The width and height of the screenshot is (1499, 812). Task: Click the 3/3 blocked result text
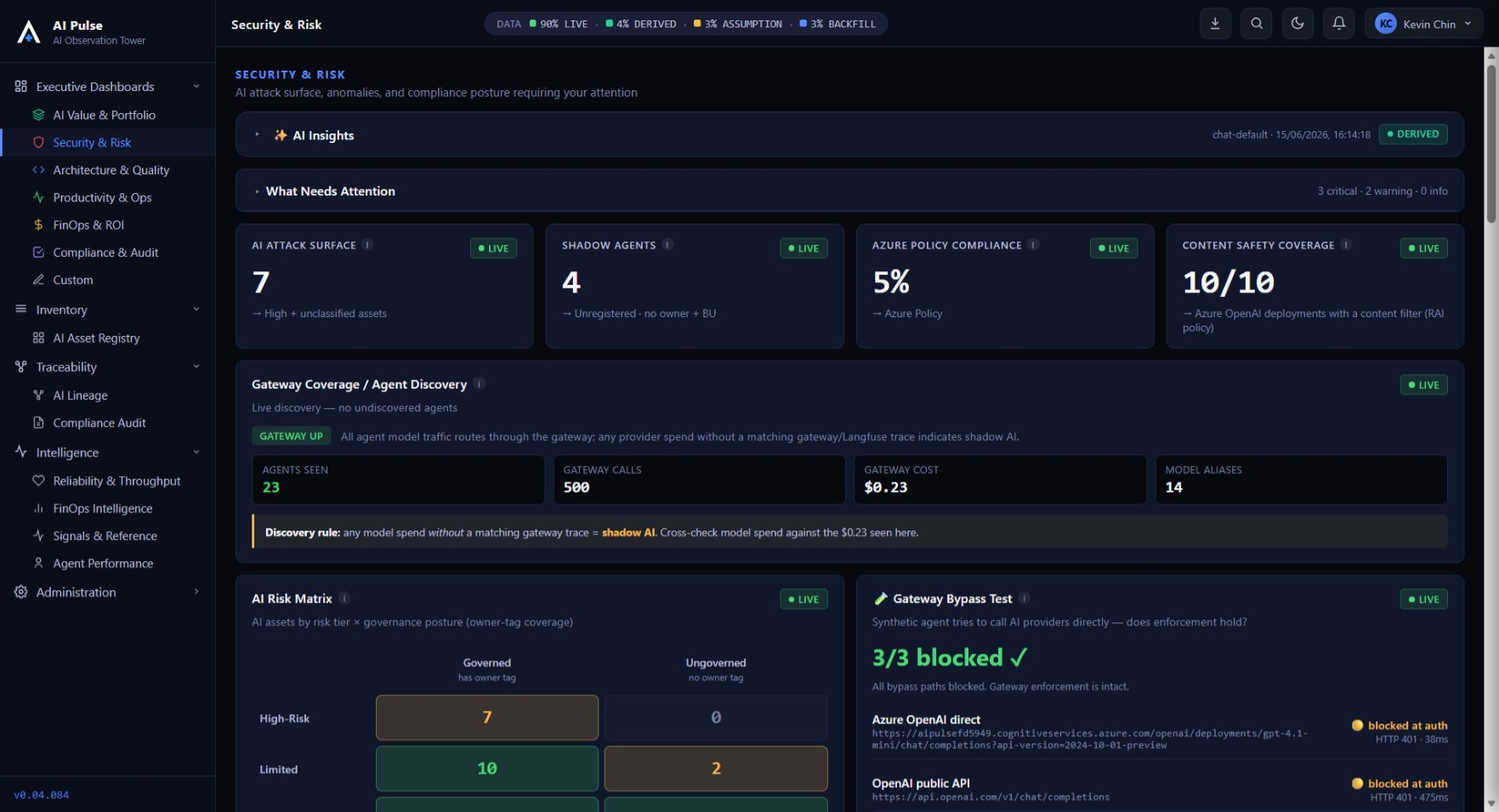(950, 657)
